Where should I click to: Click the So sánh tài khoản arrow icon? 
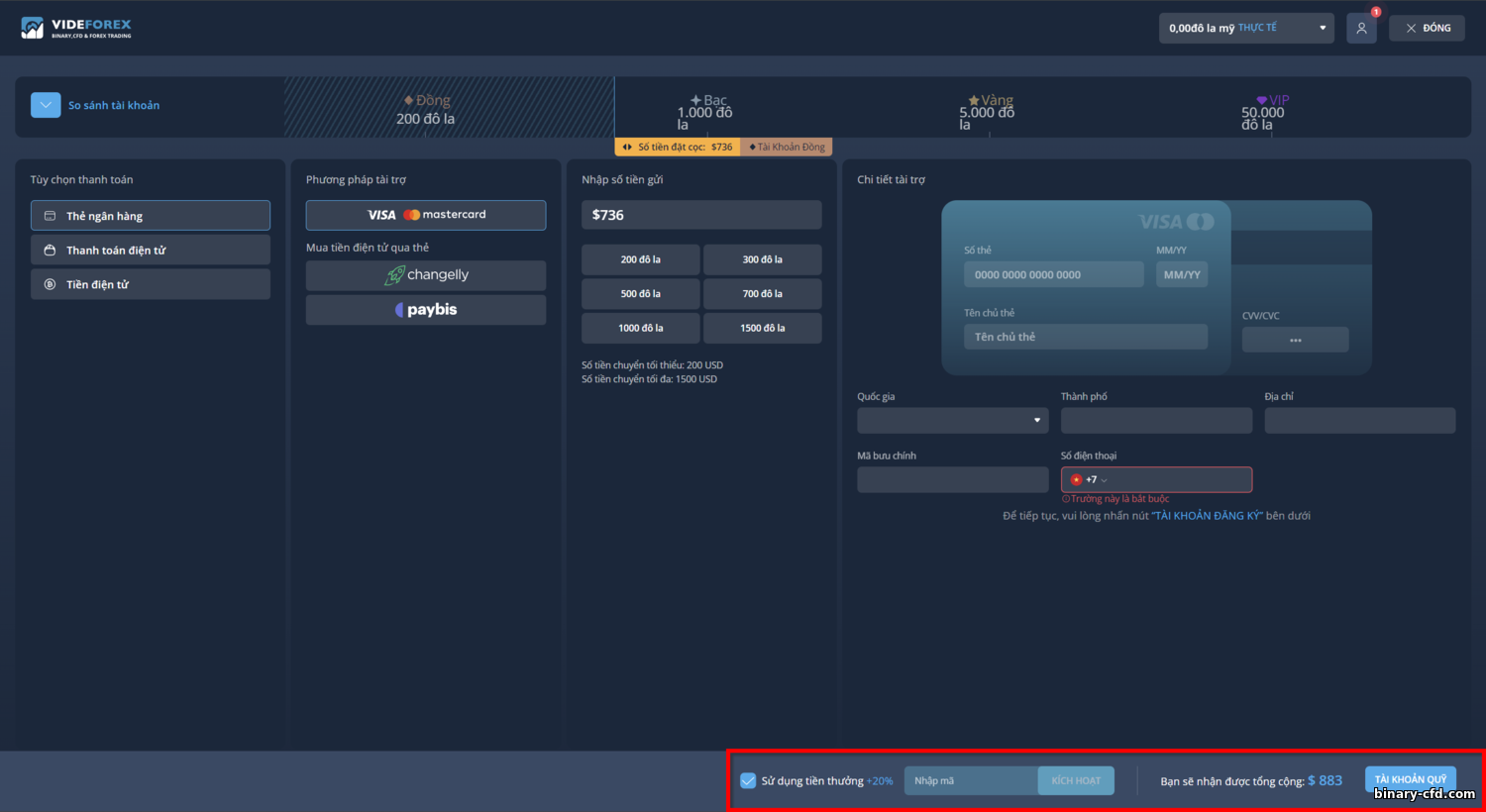coord(46,105)
